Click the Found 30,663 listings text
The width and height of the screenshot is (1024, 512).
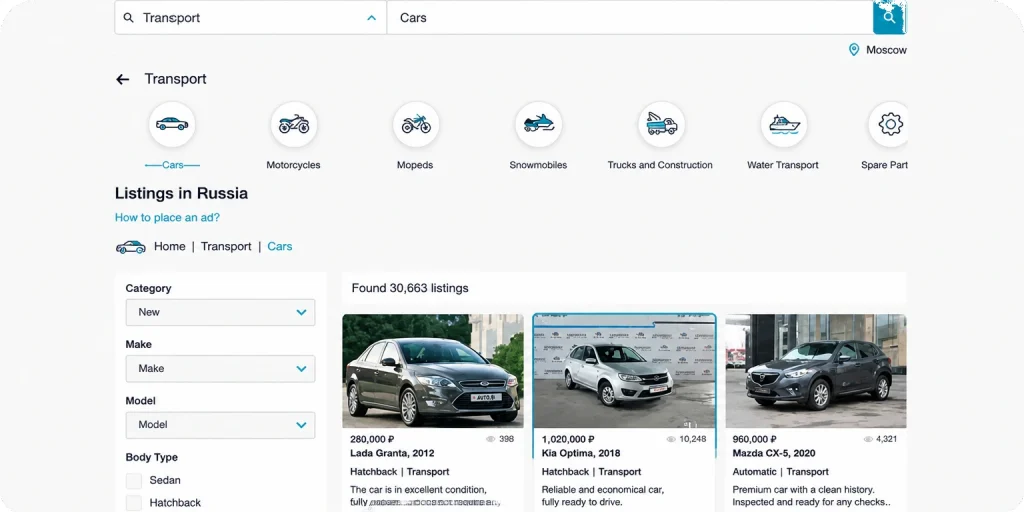410,288
